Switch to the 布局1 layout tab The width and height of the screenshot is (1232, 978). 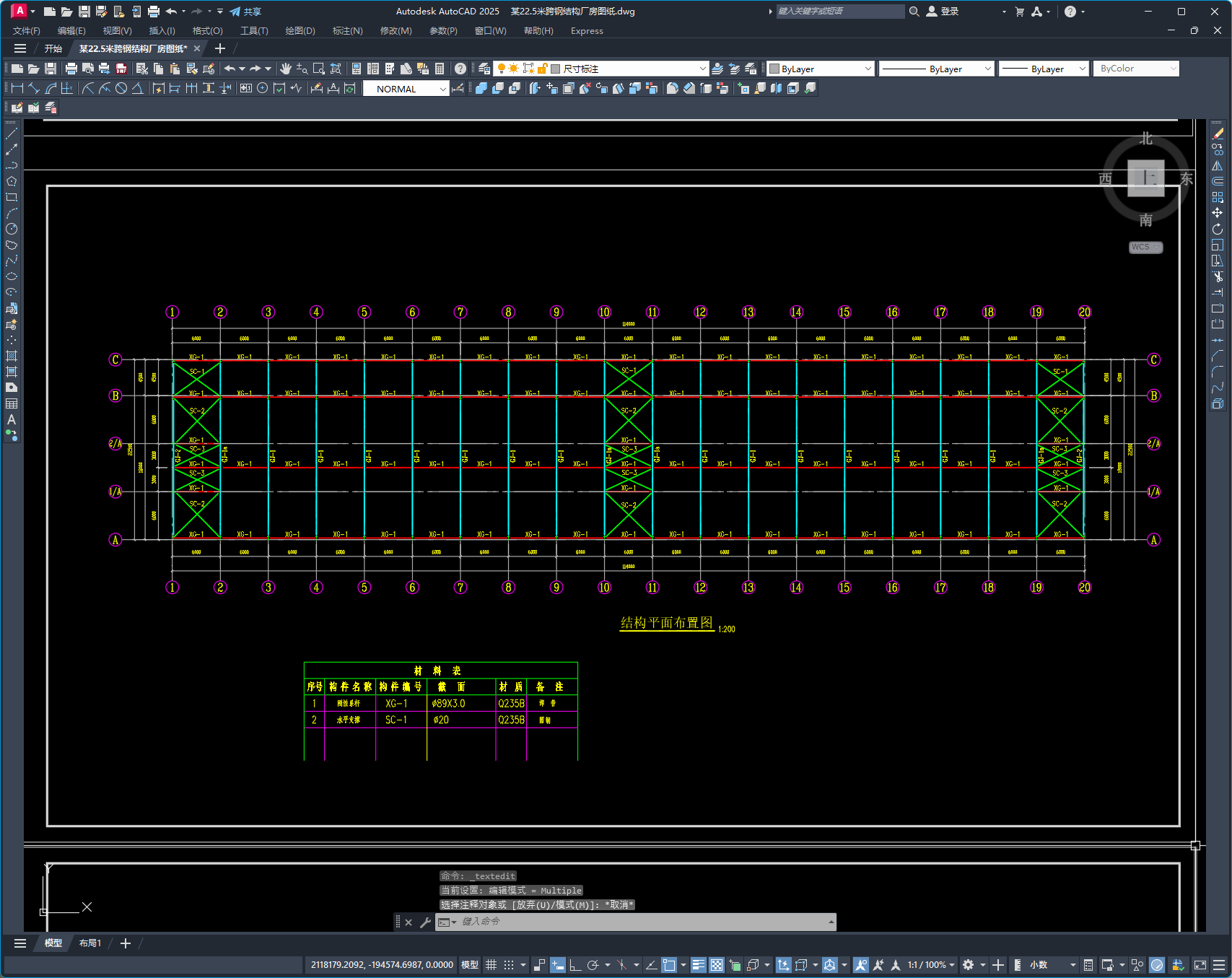click(90, 943)
